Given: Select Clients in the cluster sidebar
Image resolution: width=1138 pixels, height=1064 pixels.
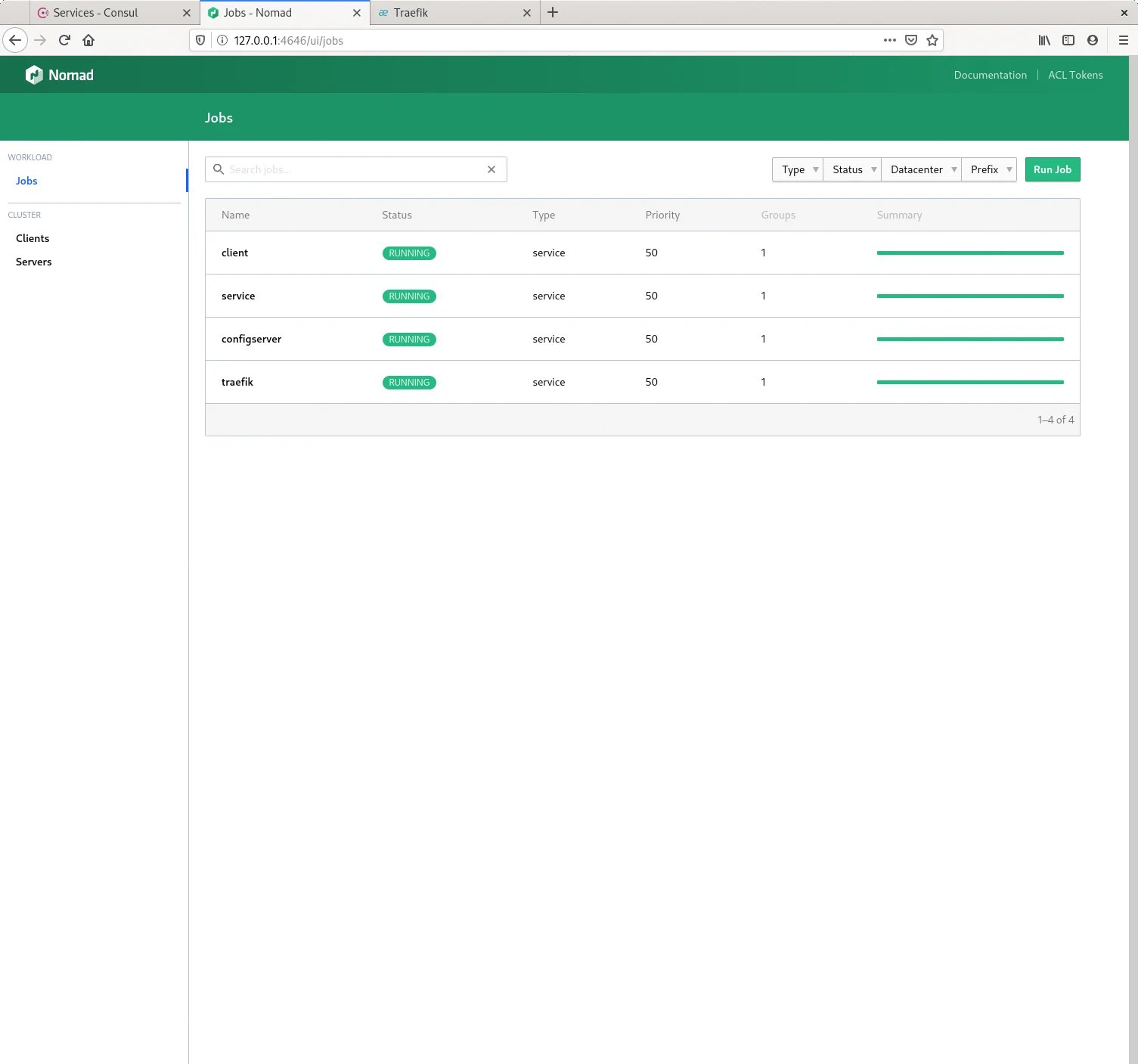Looking at the screenshot, I should click(33, 238).
